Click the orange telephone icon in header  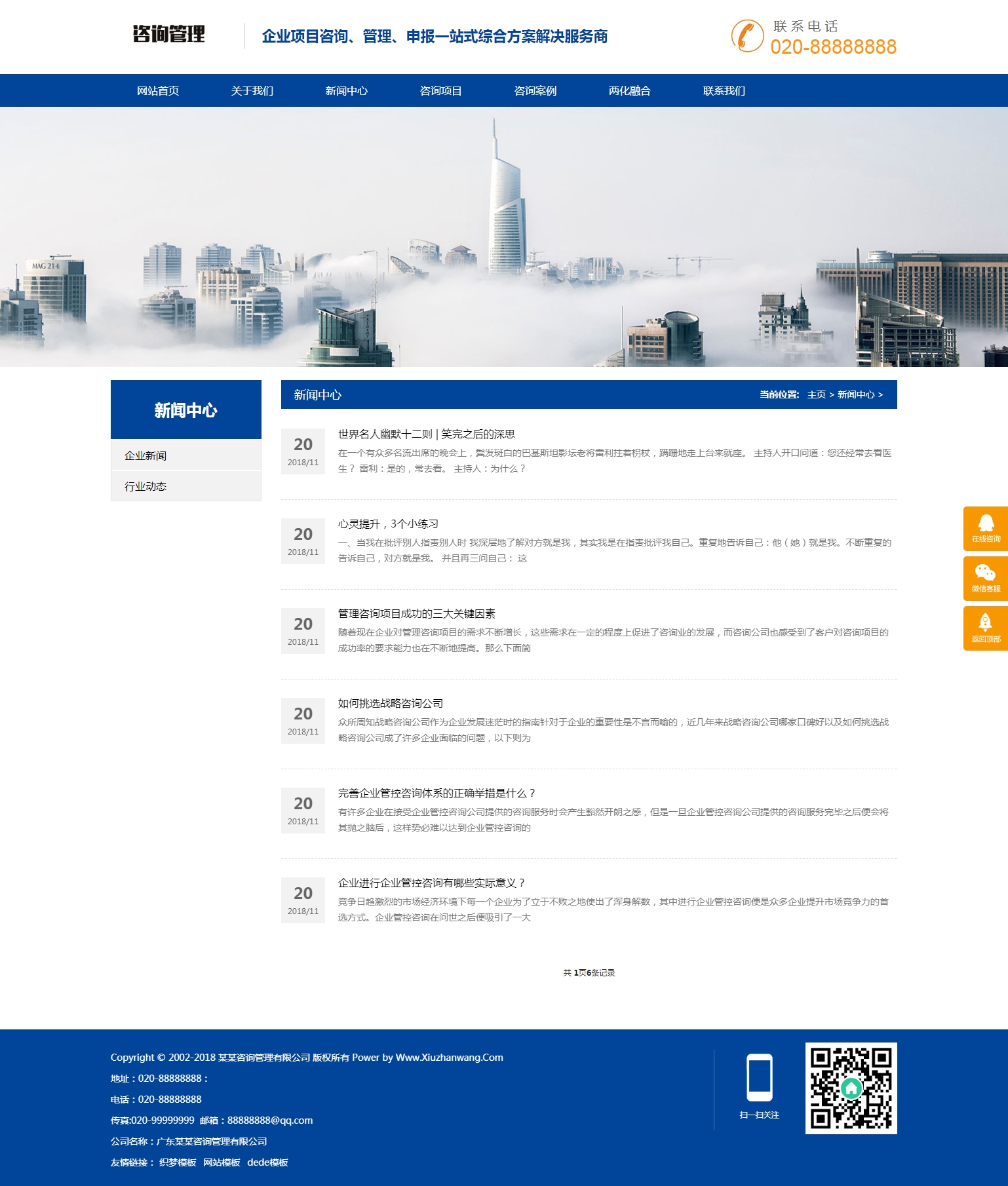[747, 35]
